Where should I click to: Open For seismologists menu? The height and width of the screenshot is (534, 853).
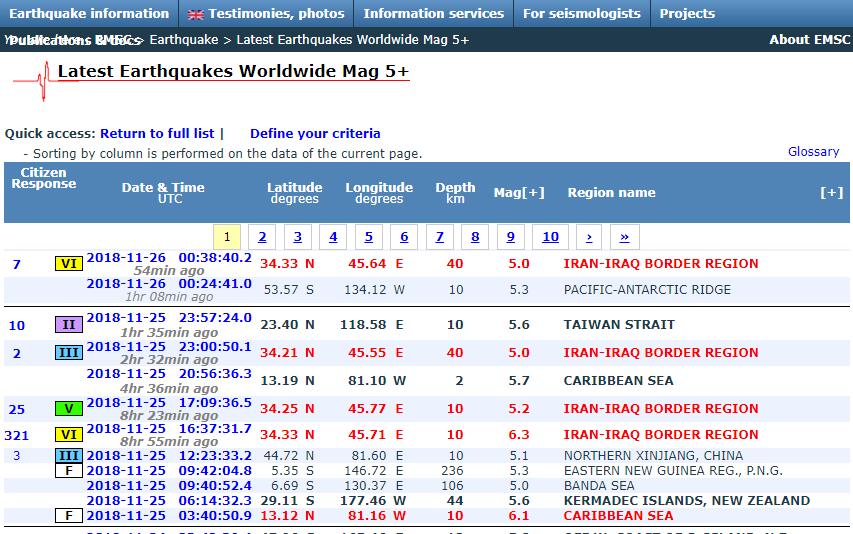582,14
